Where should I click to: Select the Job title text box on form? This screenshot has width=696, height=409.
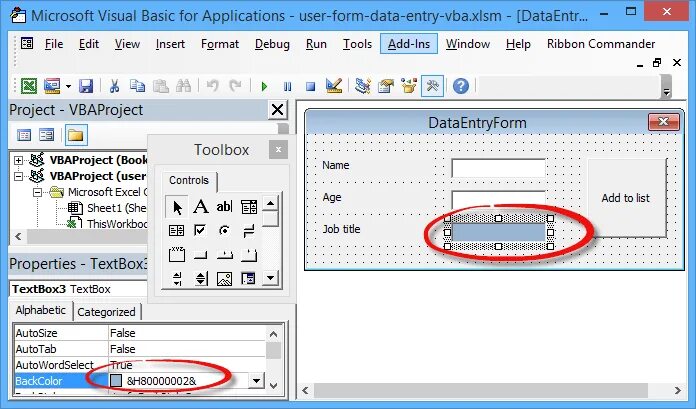(x=498, y=232)
